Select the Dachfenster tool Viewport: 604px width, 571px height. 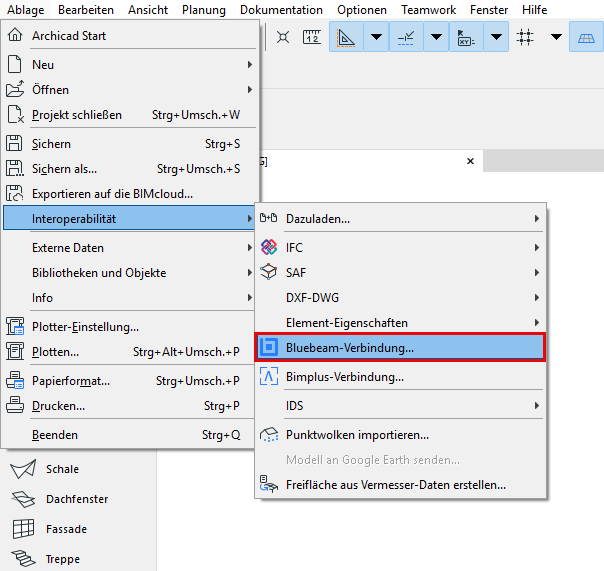[78, 499]
